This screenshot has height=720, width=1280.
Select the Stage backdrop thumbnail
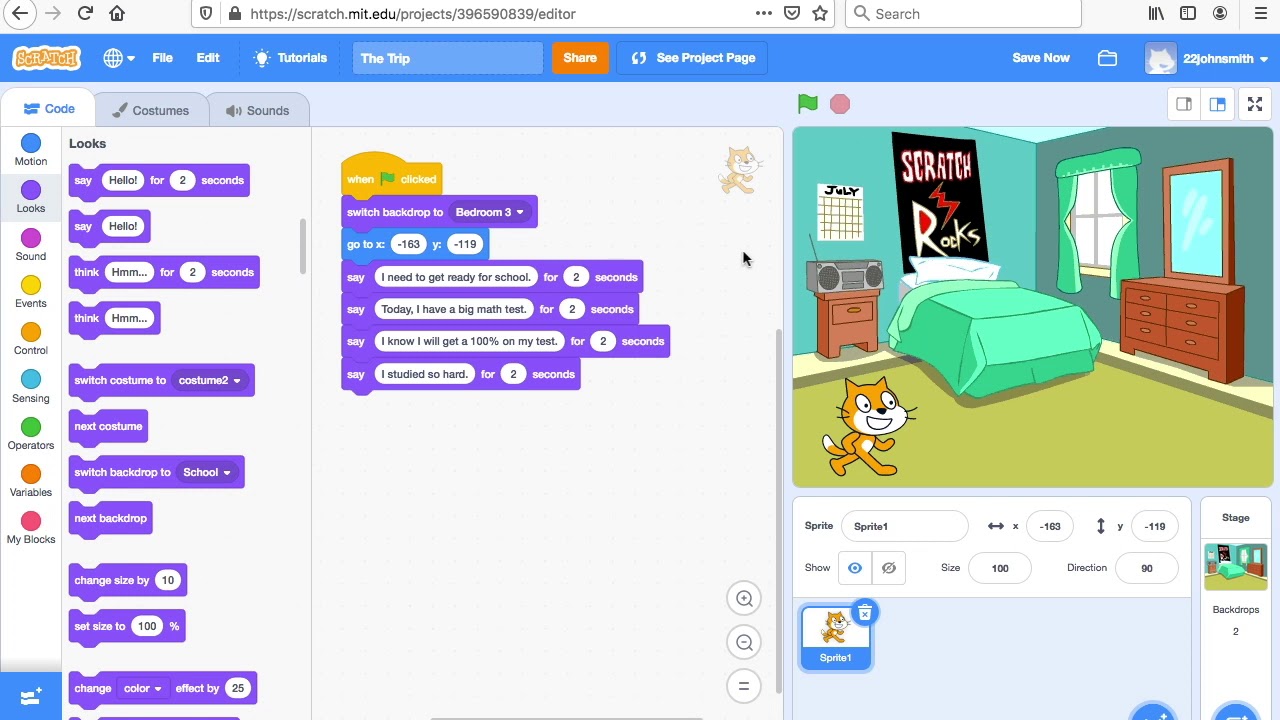pos(1236,567)
